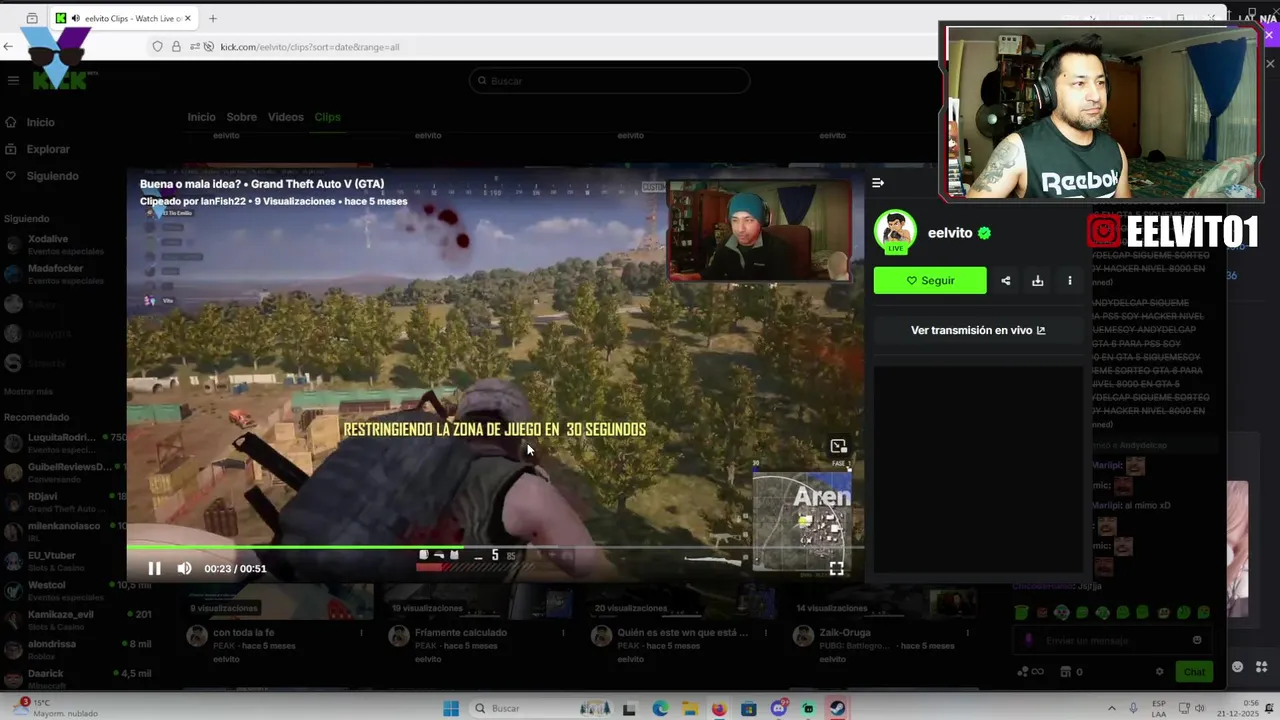Image resolution: width=1280 pixels, height=720 pixels.
Task: Seek along the green clip progress bar
Action: pyautogui.click(x=495, y=546)
